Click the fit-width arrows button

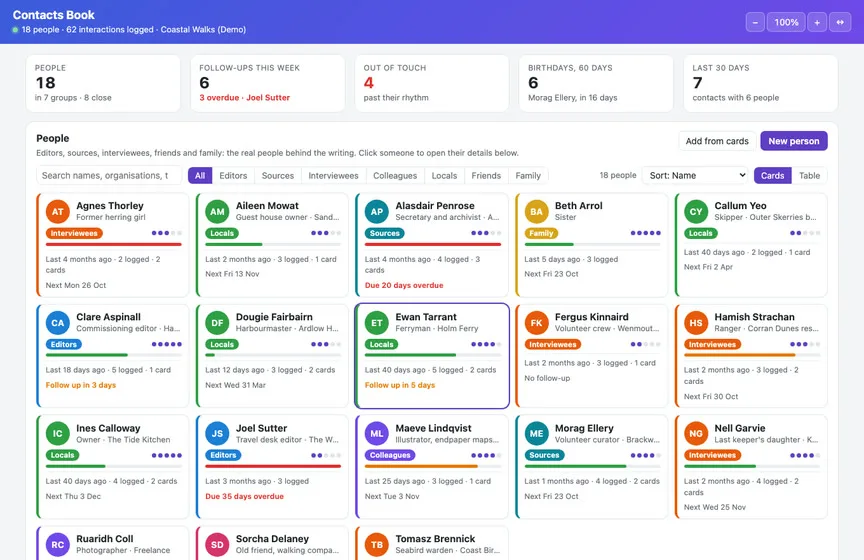(x=840, y=23)
